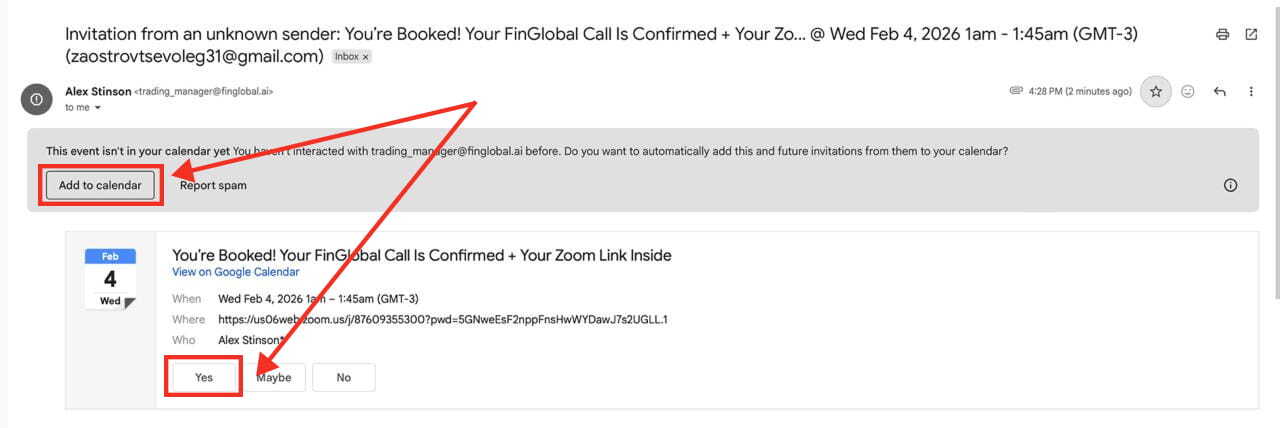Reply using the arrow icon
Screen dimensions: 1280x428
click(x=1219, y=91)
